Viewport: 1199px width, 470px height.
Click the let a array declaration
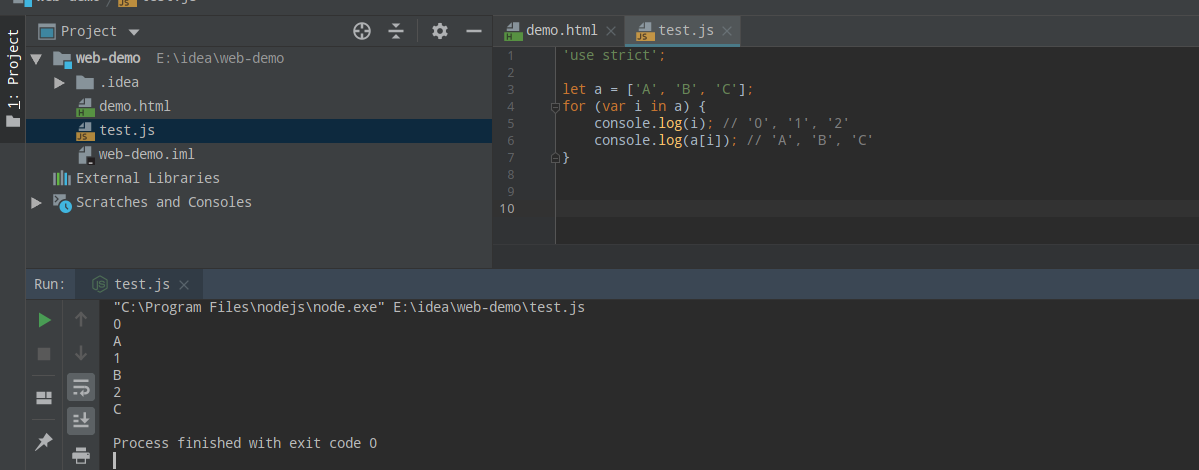click(x=658, y=89)
